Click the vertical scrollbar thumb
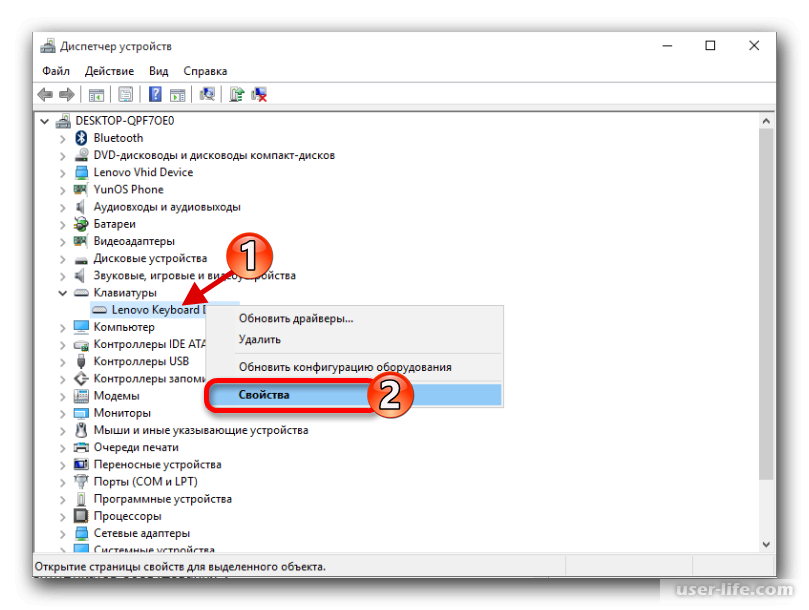The width and height of the screenshot is (809, 610). tap(766, 304)
